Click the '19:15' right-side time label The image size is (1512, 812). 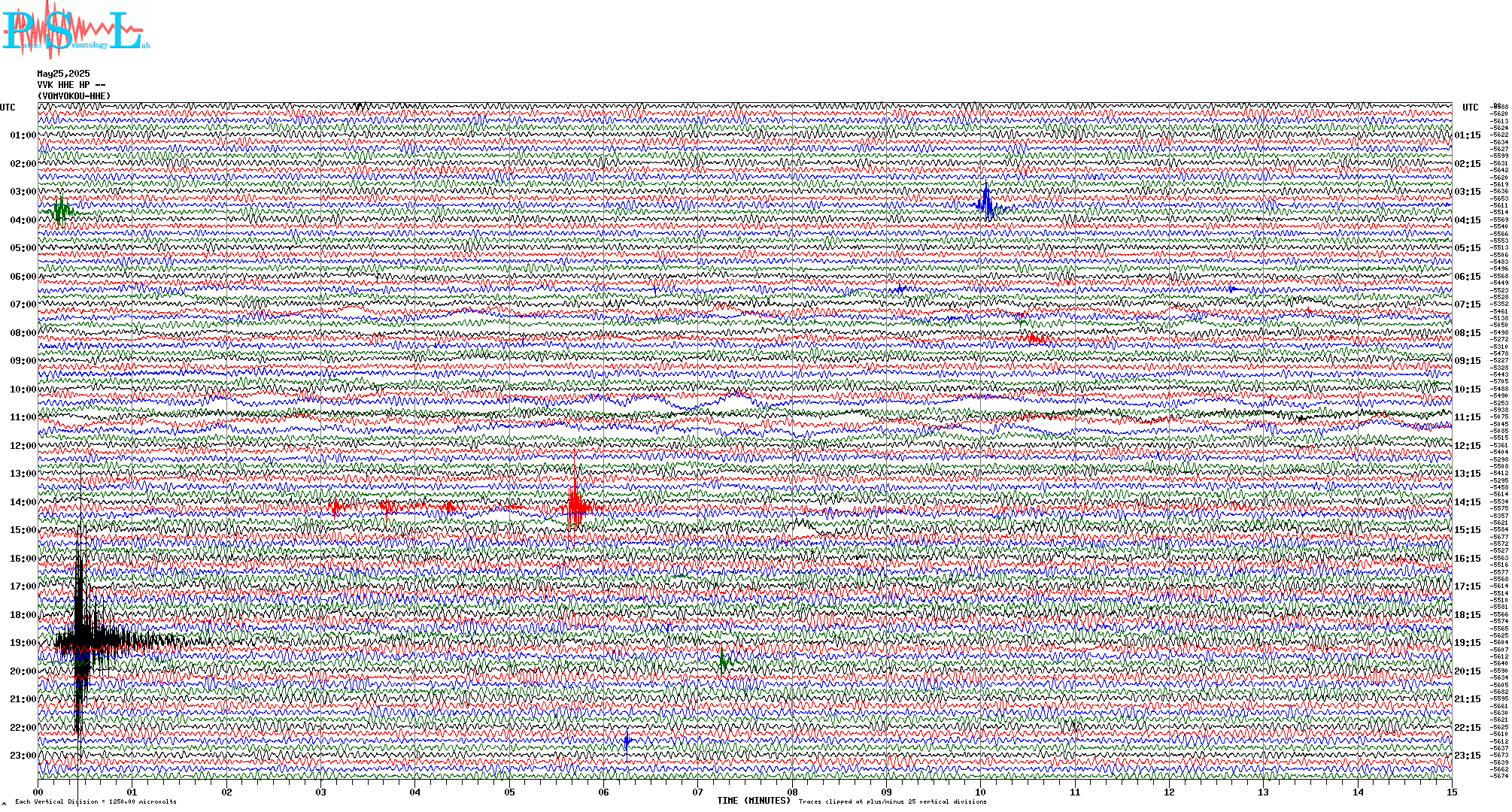(1468, 643)
